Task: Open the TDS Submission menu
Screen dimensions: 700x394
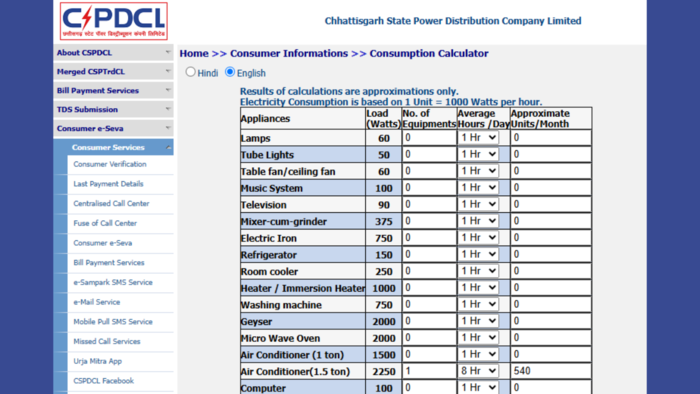Action: (113, 109)
